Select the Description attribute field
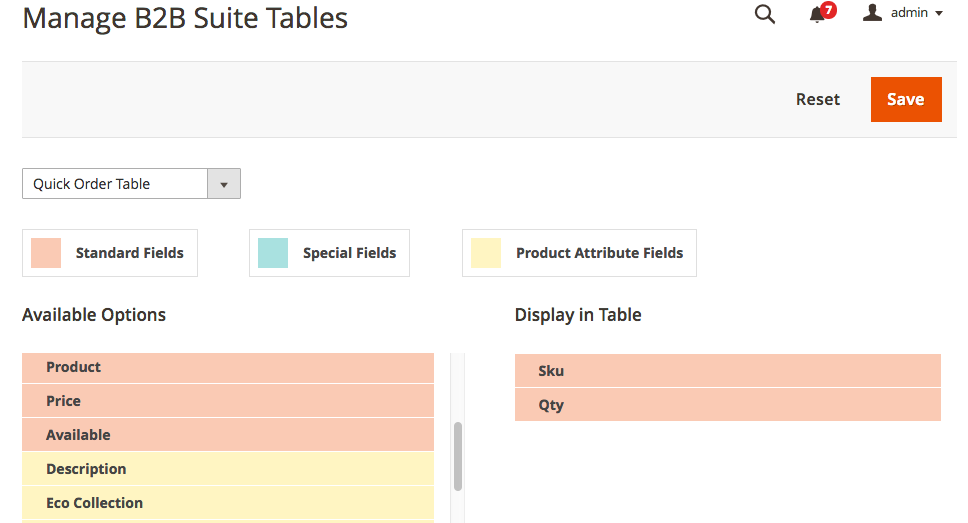 [228, 469]
